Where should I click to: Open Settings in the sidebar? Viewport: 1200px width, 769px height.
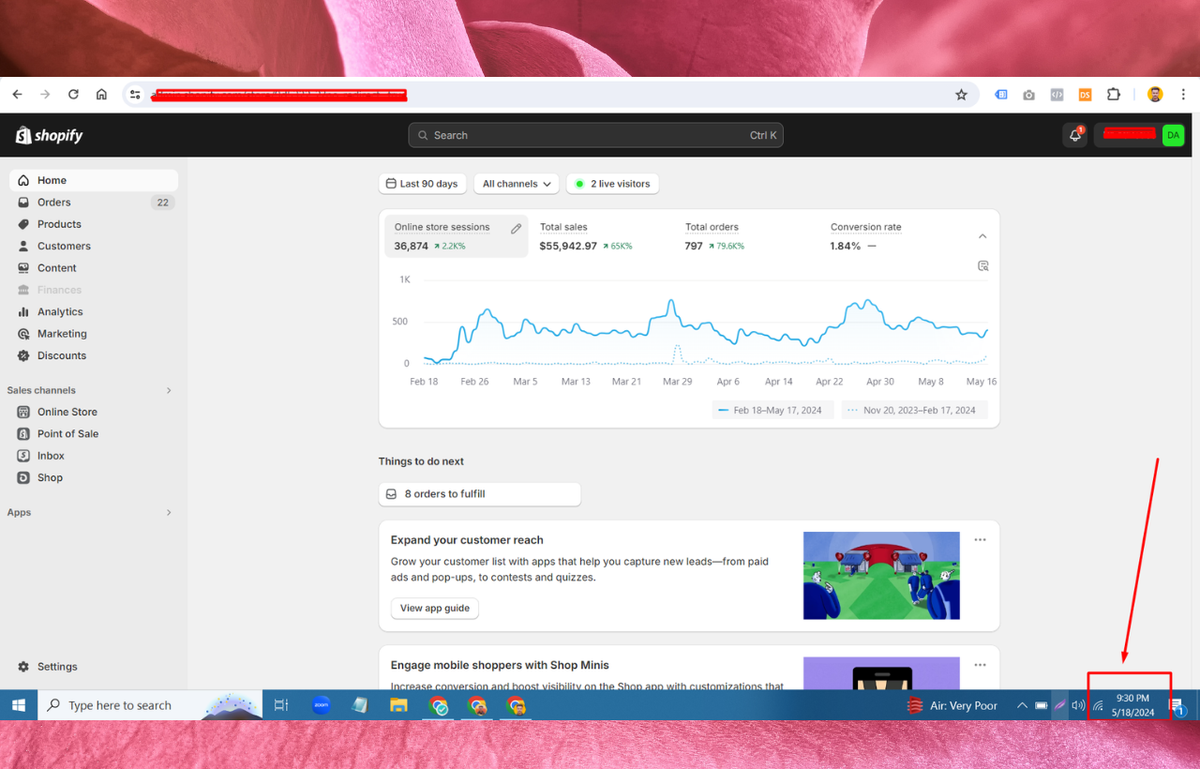point(94,667)
